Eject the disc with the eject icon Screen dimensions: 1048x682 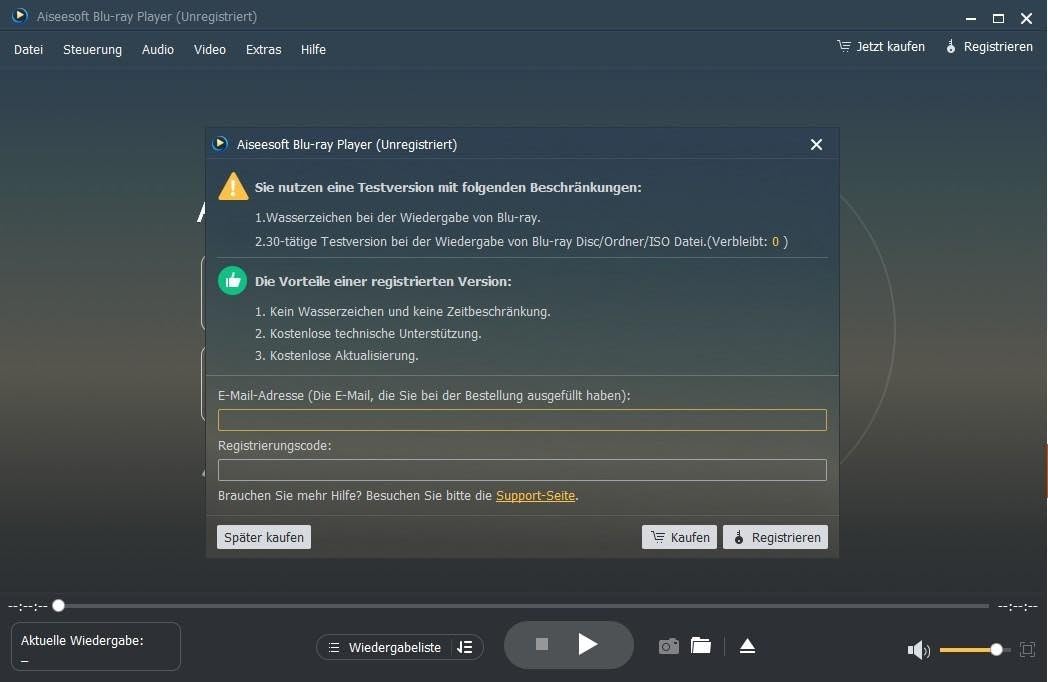(x=747, y=647)
